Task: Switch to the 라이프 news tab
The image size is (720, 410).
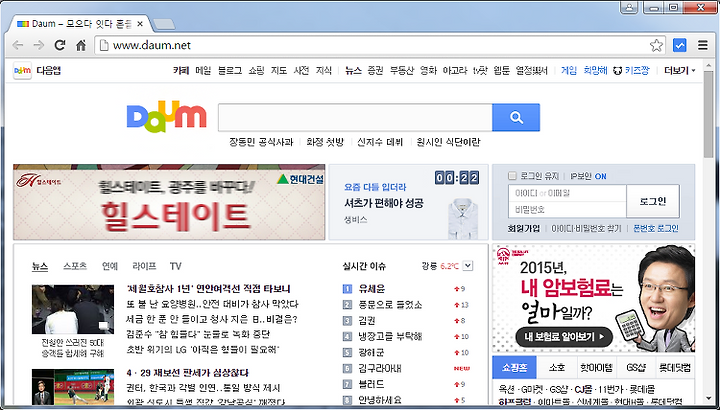Action: tap(144, 266)
